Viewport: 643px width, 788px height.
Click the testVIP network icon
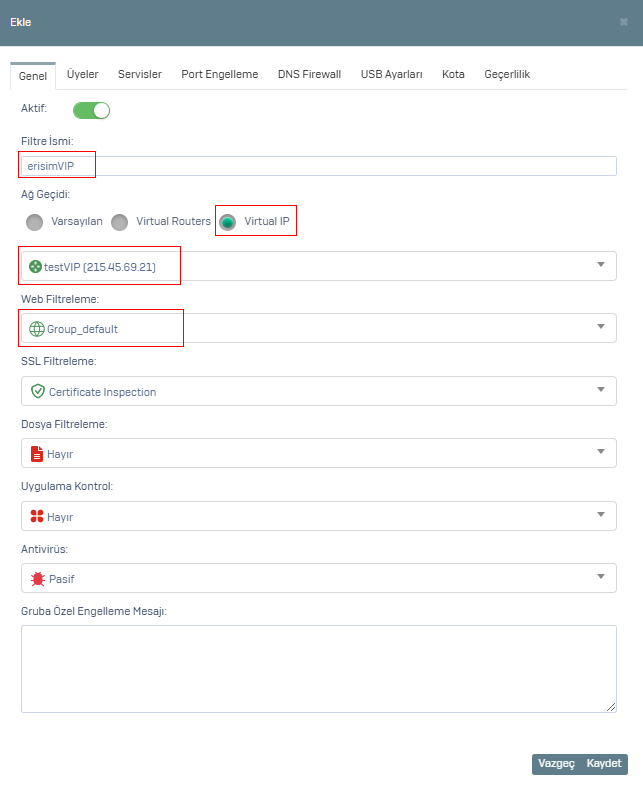[x=35, y=266]
